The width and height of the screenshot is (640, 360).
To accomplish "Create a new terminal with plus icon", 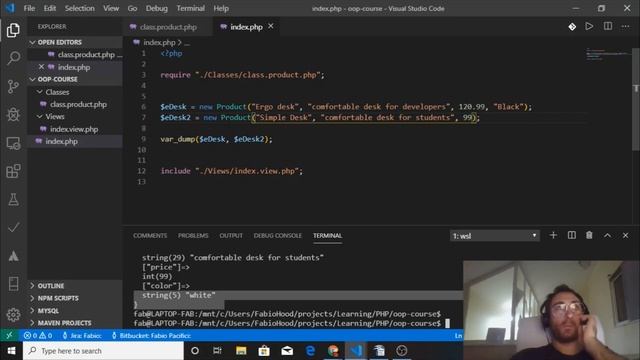I will point(553,235).
